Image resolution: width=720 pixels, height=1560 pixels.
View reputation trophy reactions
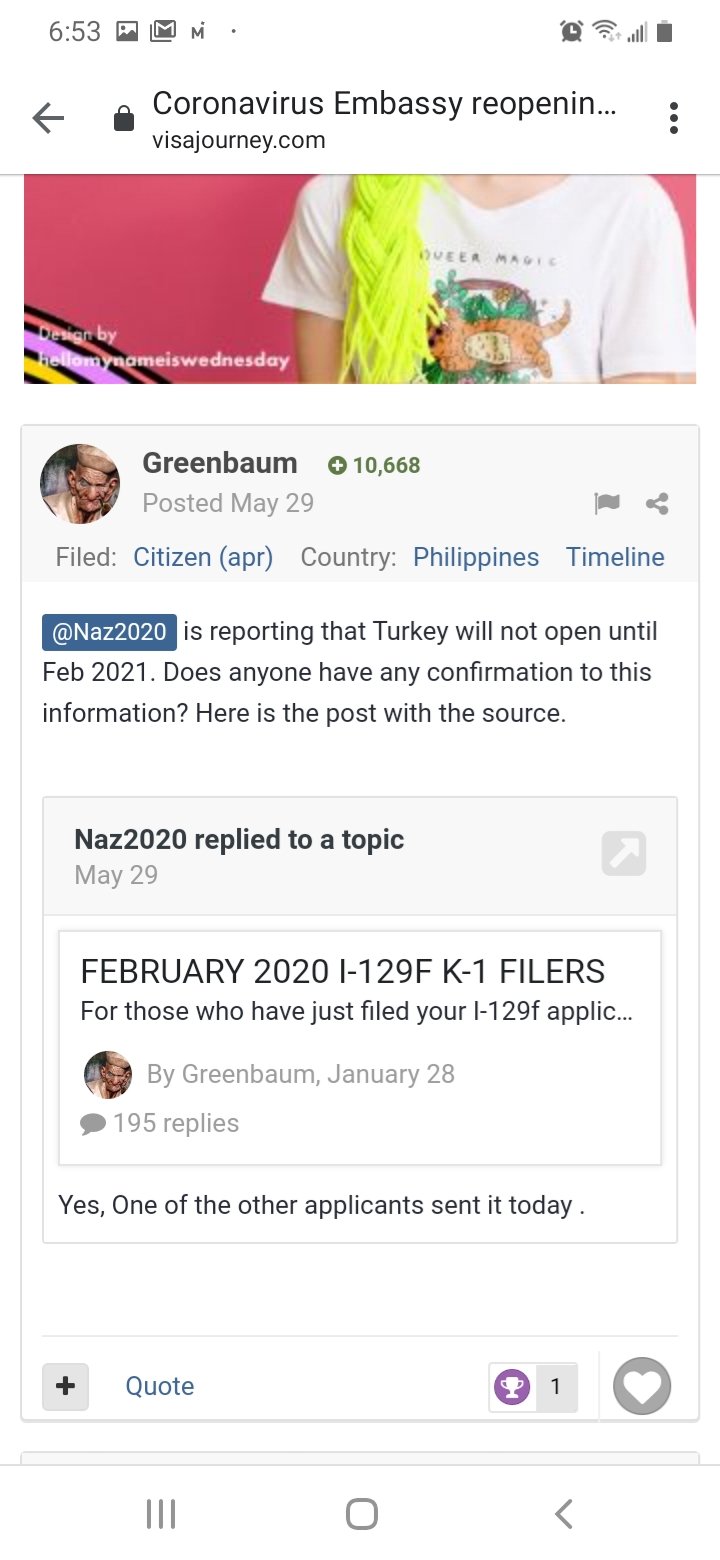click(533, 1387)
